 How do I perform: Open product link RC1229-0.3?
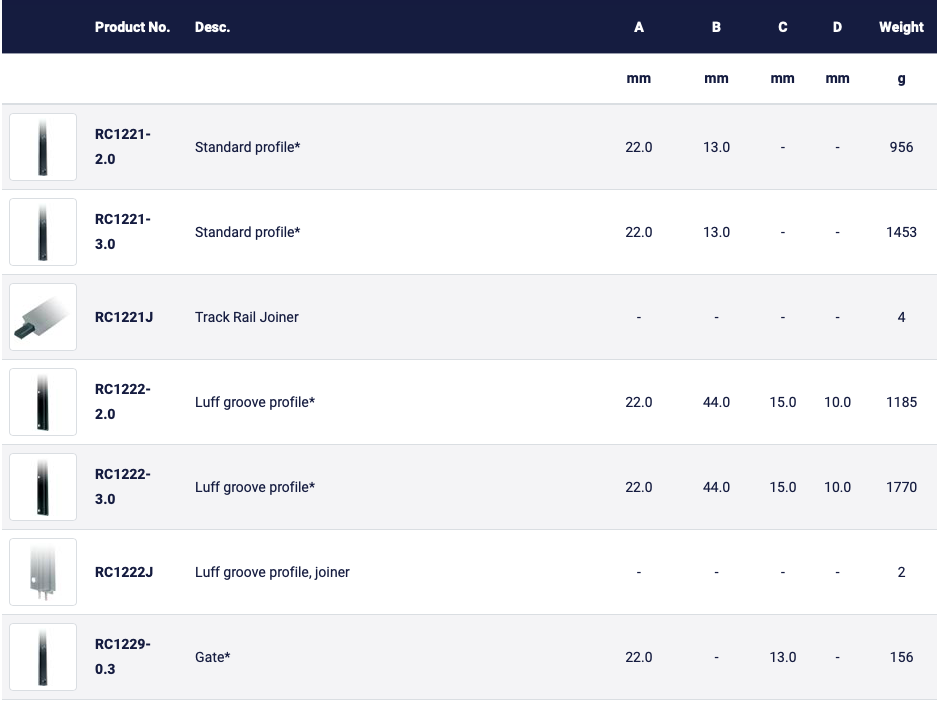[123, 657]
